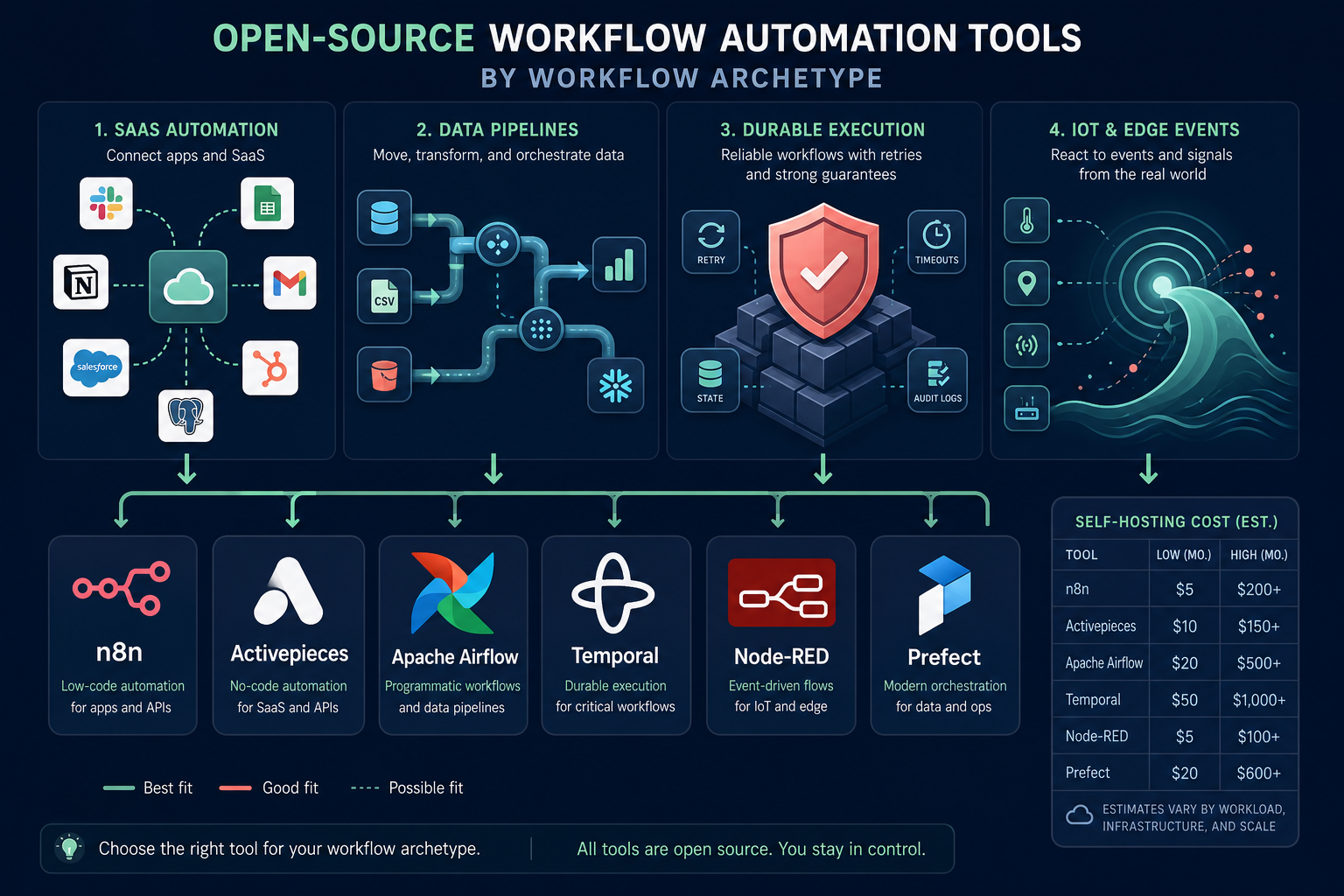This screenshot has height=896, width=1344.
Task: Click the 'Event-driven flows' description in the Node-RED card
Action: coord(781,686)
